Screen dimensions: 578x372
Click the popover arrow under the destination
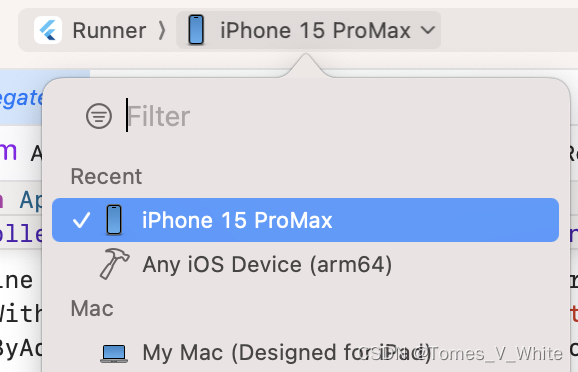pyautogui.click(x=305, y=66)
